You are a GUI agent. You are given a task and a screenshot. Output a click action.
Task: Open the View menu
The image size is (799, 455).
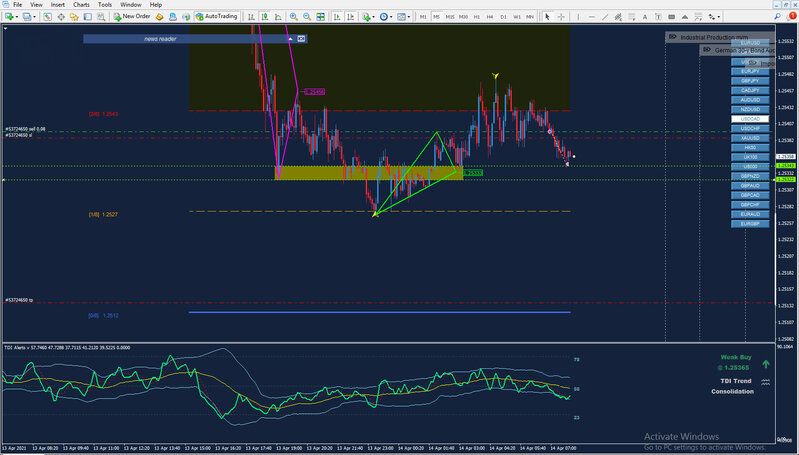tap(36, 5)
